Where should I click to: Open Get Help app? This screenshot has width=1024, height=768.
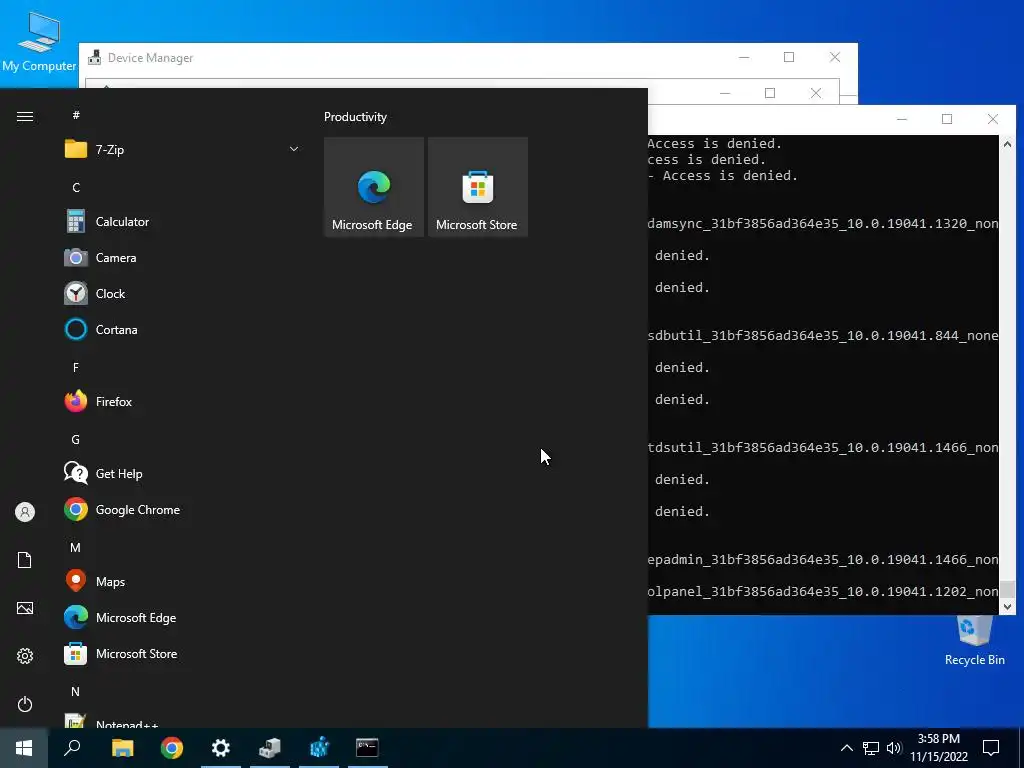tap(182, 473)
